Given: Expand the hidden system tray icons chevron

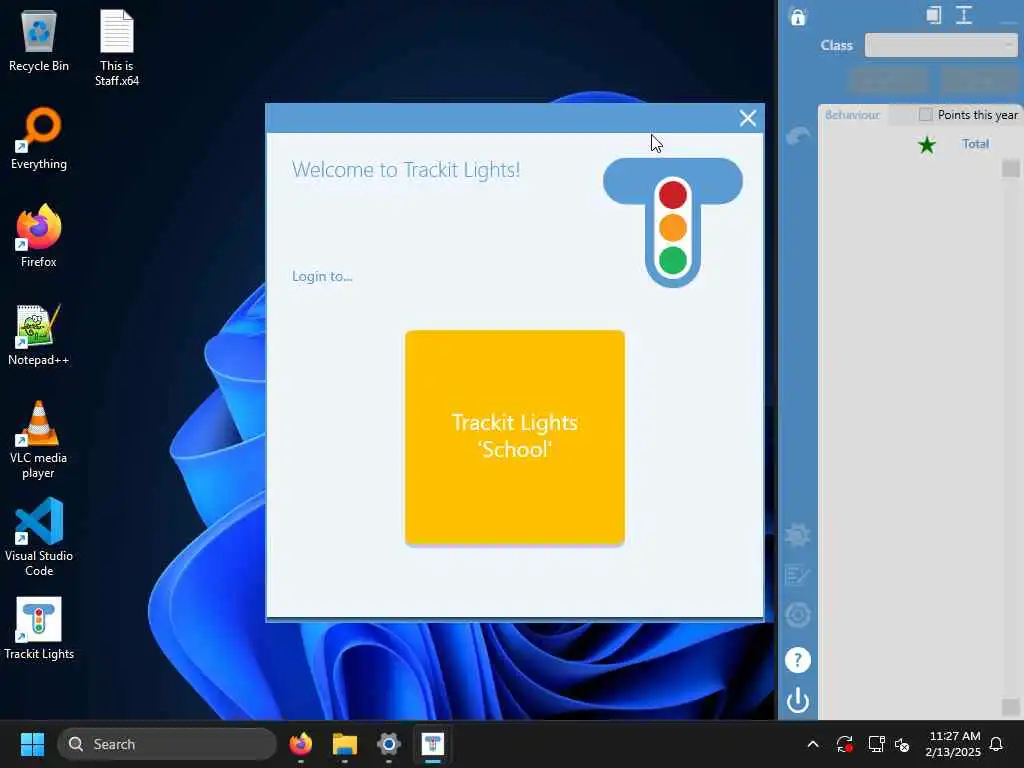Looking at the screenshot, I should coord(813,744).
